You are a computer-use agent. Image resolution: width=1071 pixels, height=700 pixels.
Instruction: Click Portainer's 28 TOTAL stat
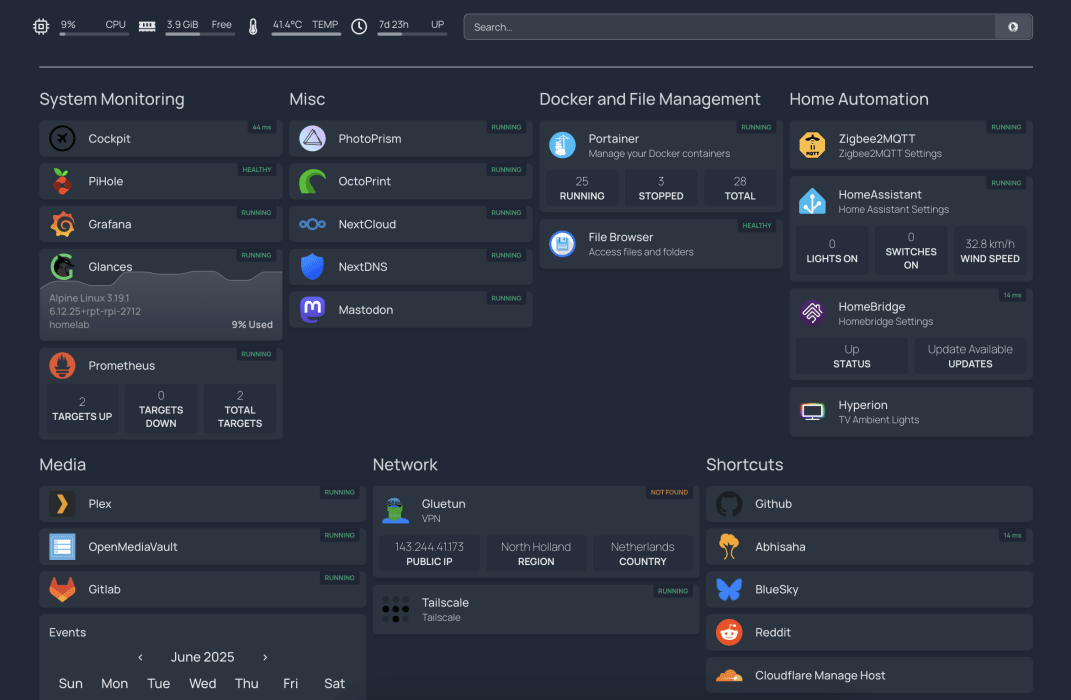[x=740, y=188]
